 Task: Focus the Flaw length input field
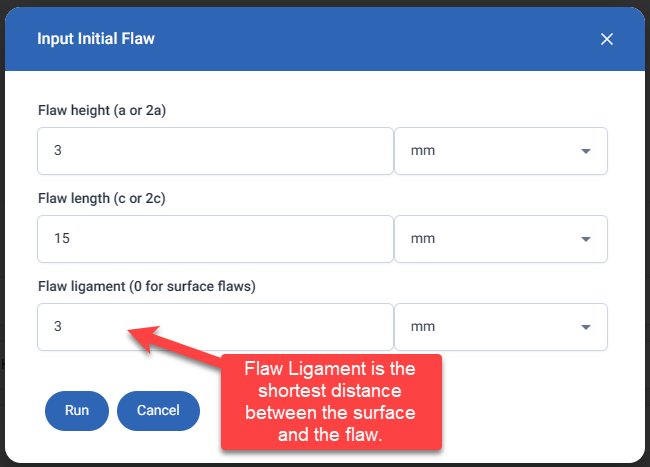[x=215, y=239]
